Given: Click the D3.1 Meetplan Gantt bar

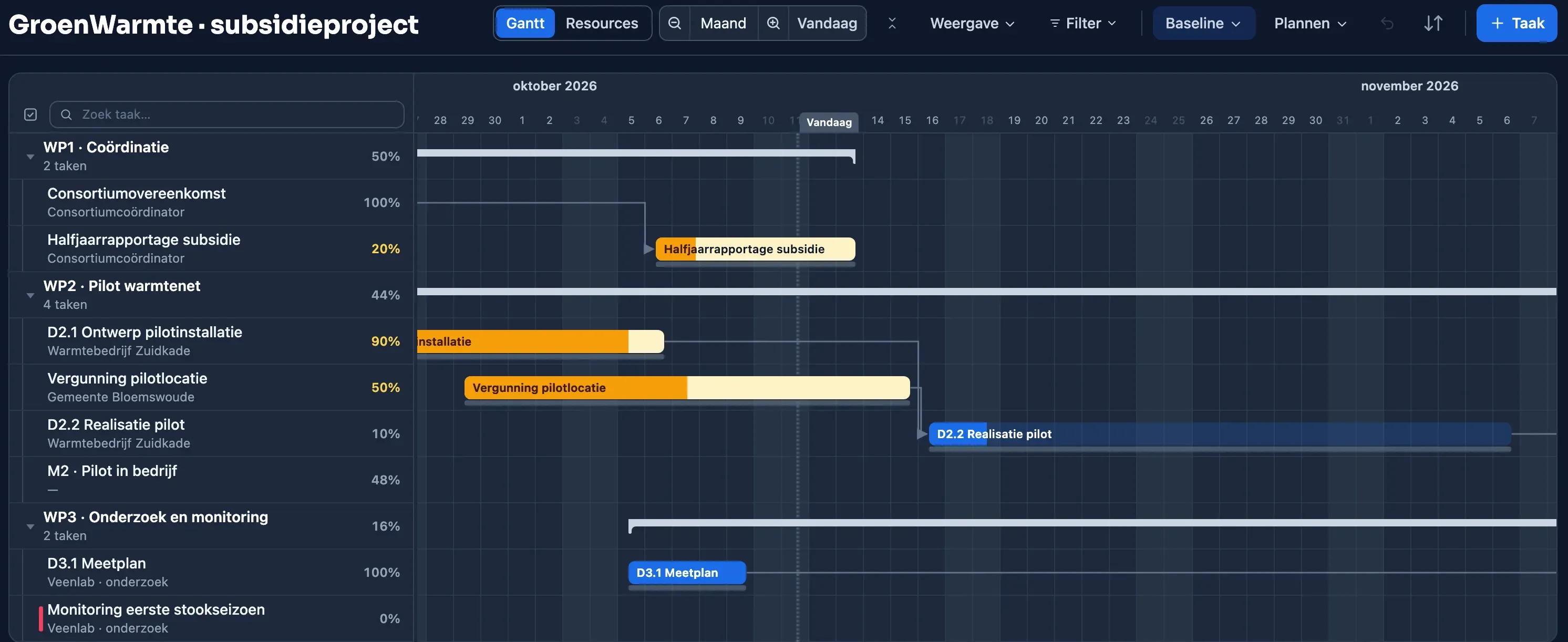Looking at the screenshot, I should 687,573.
